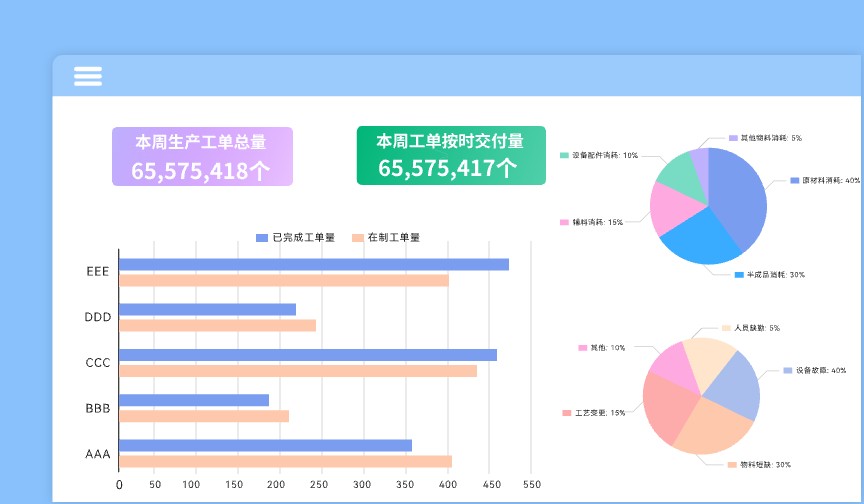The width and height of the screenshot is (864, 504).
Task: Click the 工艺变更 15% label swatch
Action: pos(566,412)
